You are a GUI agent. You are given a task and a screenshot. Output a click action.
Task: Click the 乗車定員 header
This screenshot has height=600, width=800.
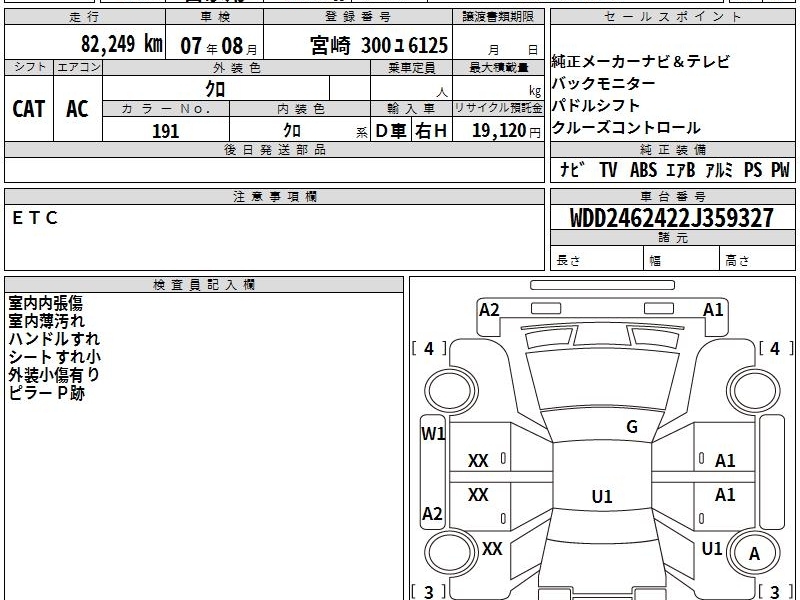pos(411,67)
